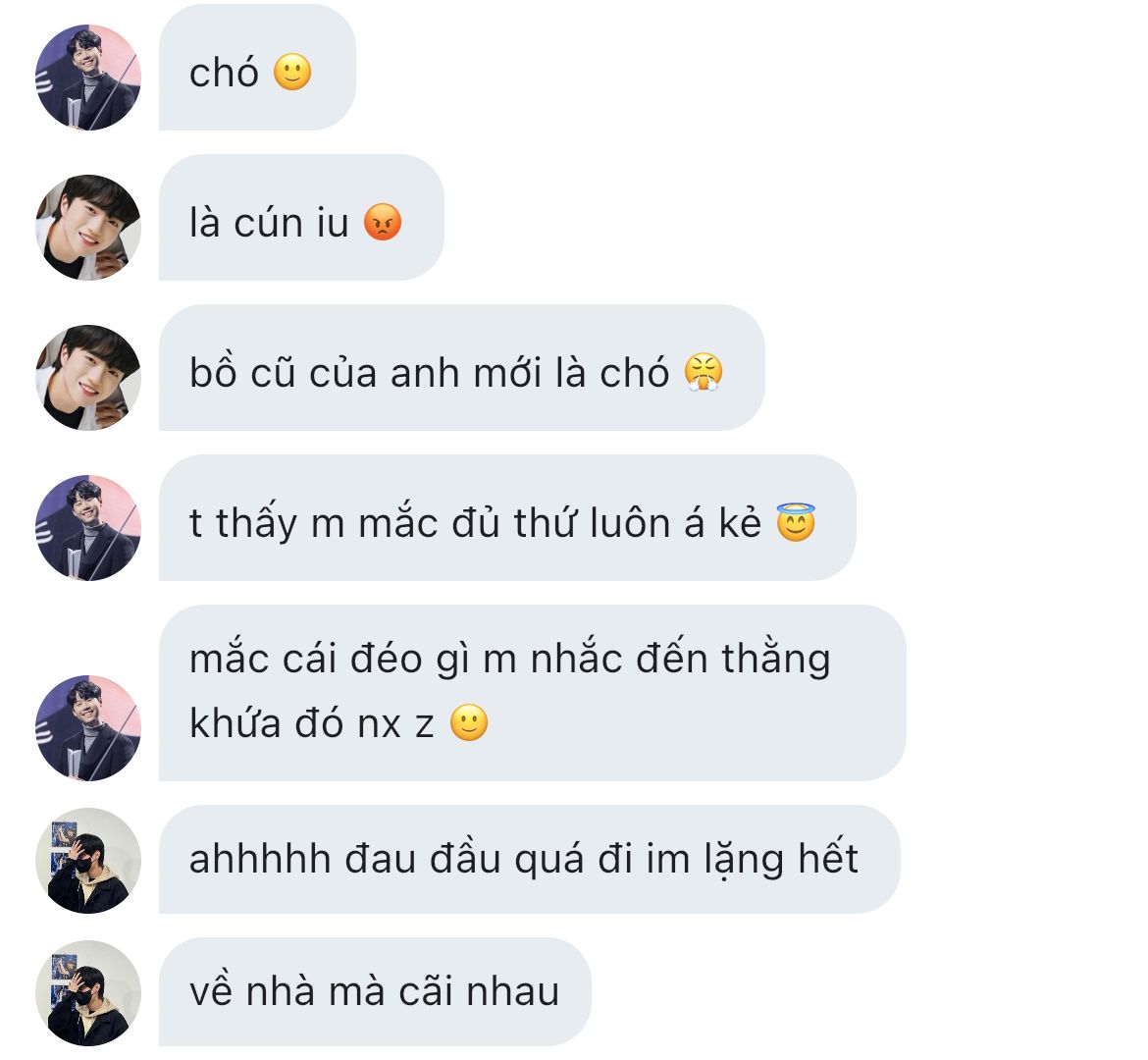Tap the huffing face emoji after 'mới là chó'

[x=704, y=372]
